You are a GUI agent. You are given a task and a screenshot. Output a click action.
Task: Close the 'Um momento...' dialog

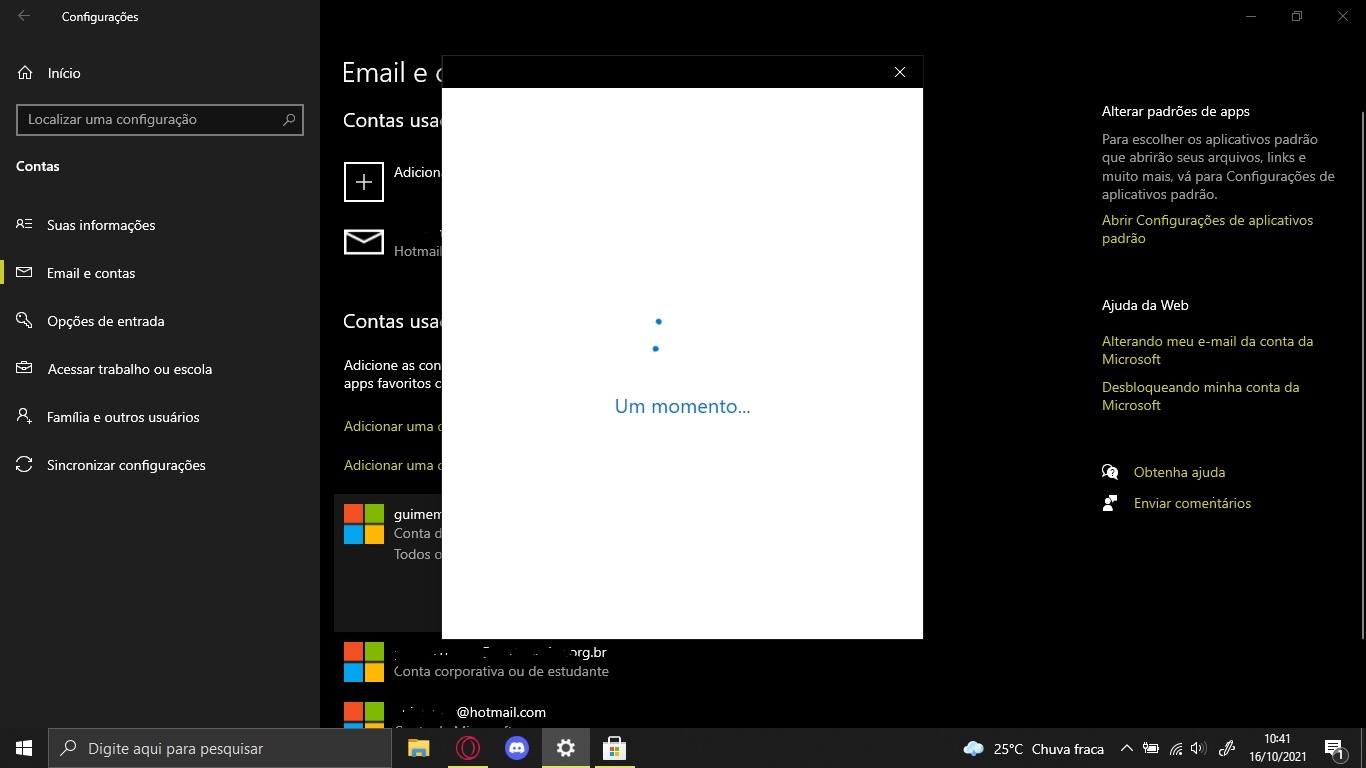coord(900,72)
